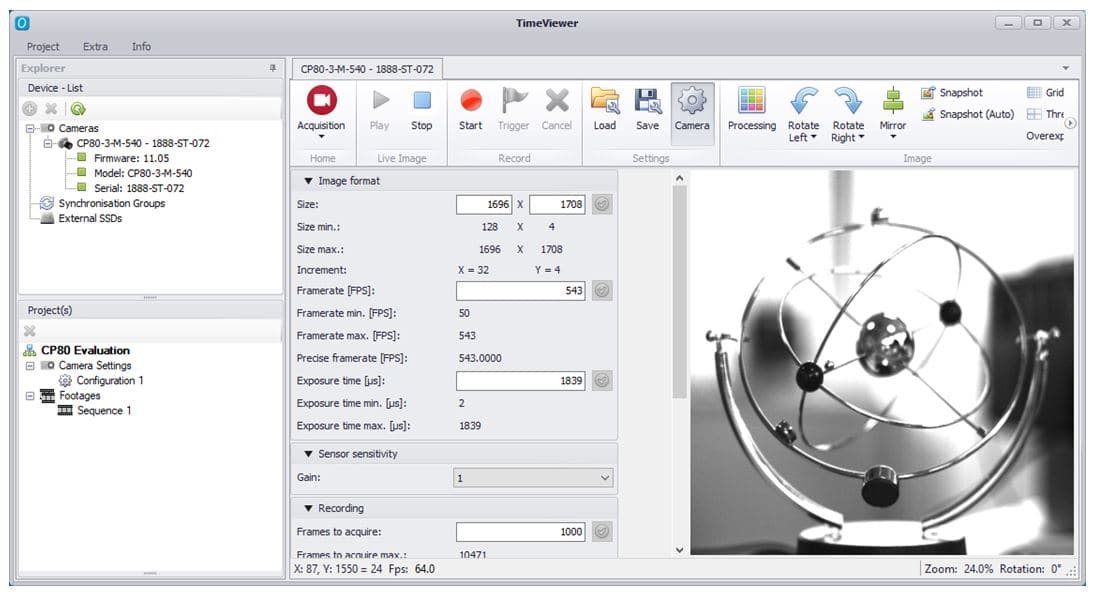Screen dimensions: 1095x596
Task: Collapse the Recording section
Action: pyautogui.click(x=308, y=509)
